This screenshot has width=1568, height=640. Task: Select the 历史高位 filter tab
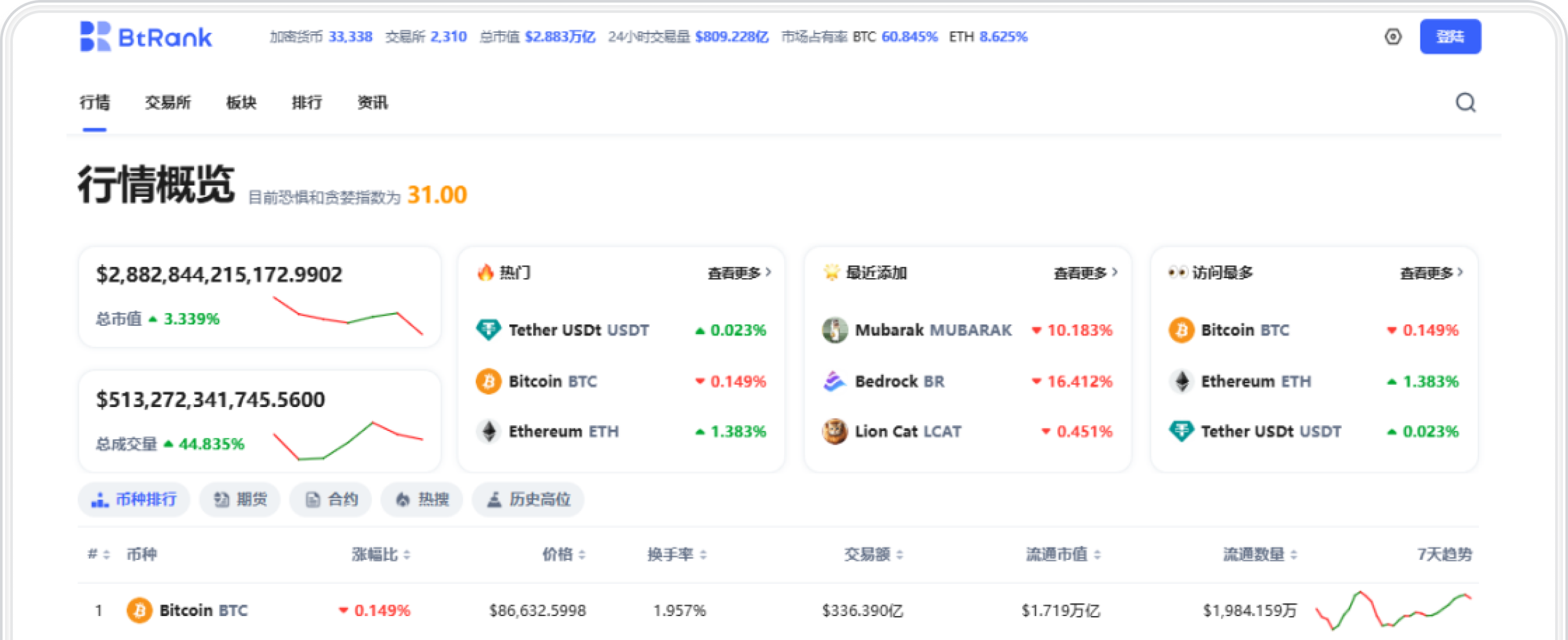coord(528,499)
